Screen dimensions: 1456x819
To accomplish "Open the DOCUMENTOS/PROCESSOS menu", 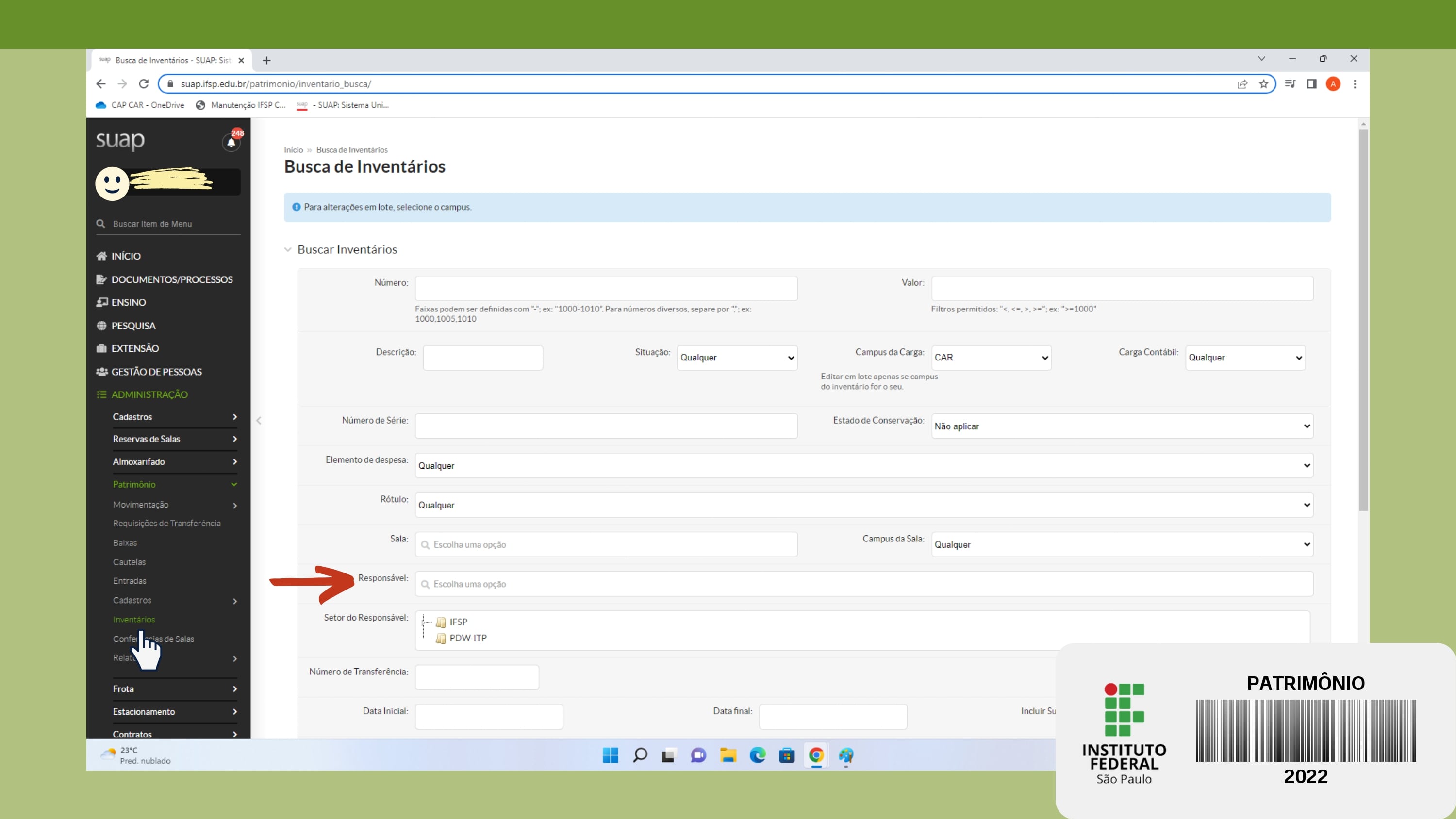I will 165,279.
